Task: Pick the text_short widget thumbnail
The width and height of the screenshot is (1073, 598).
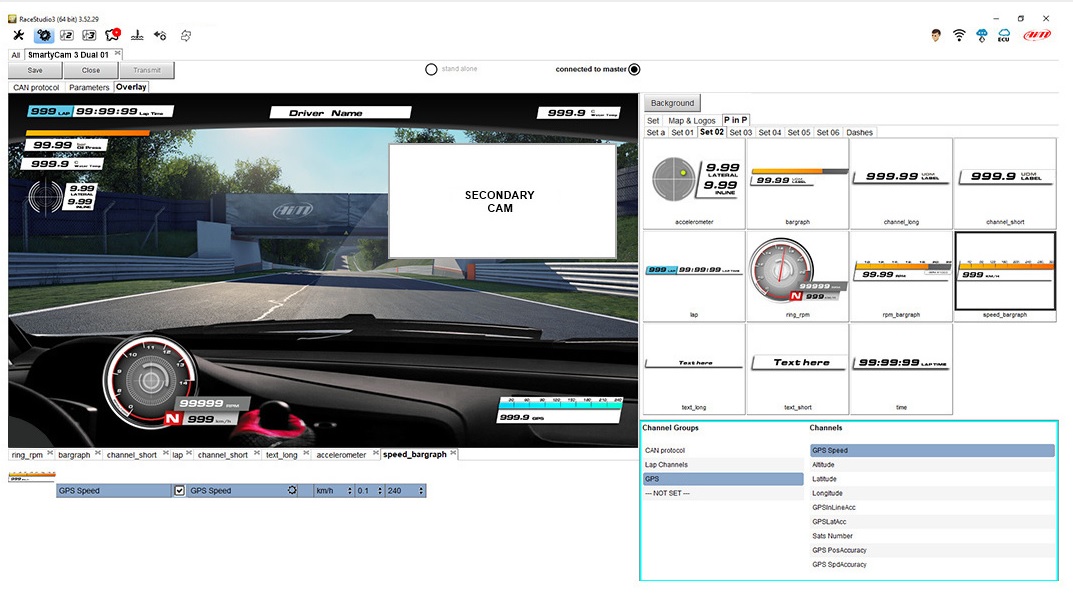Action: [797, 369]
